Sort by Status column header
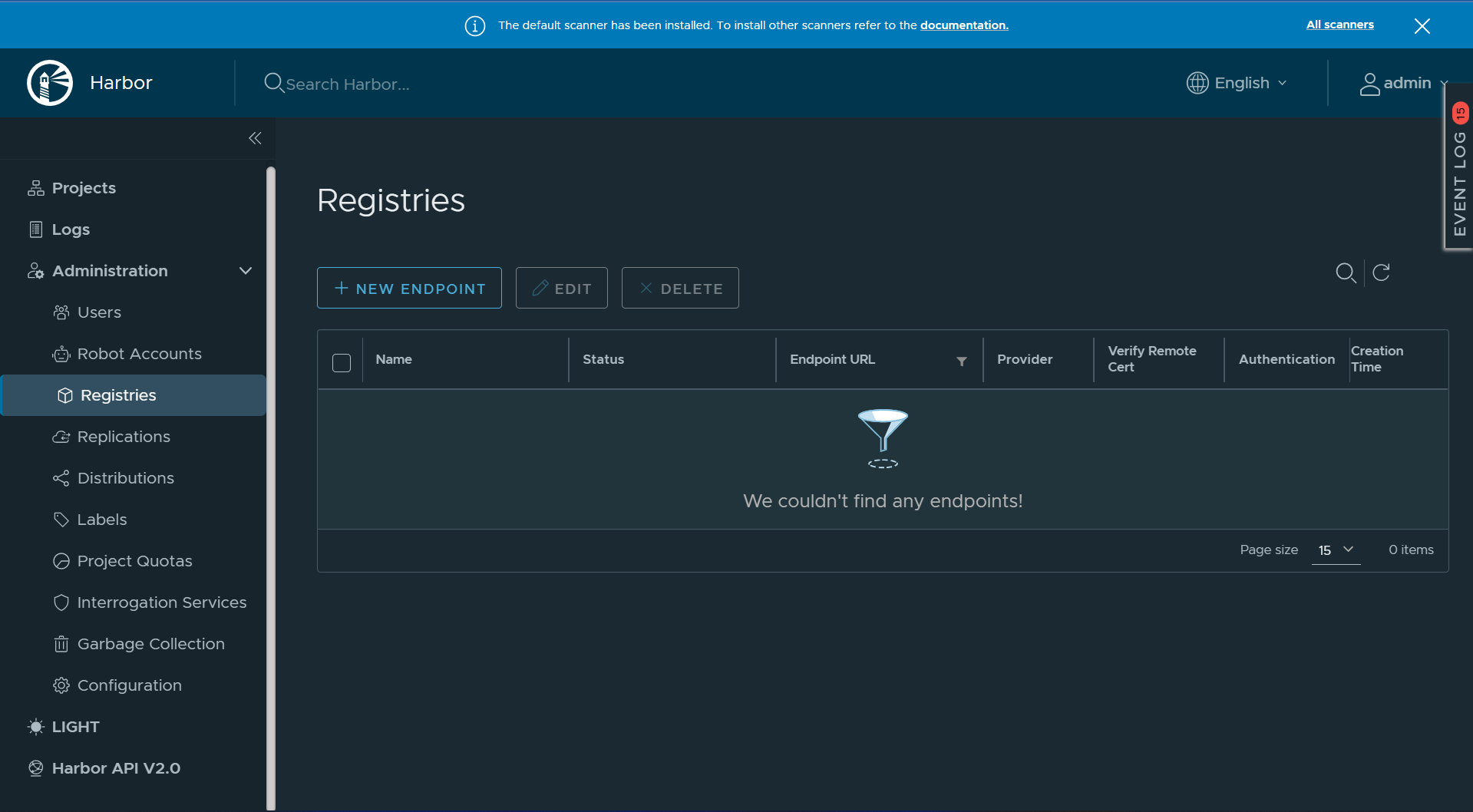 [603, 359]
